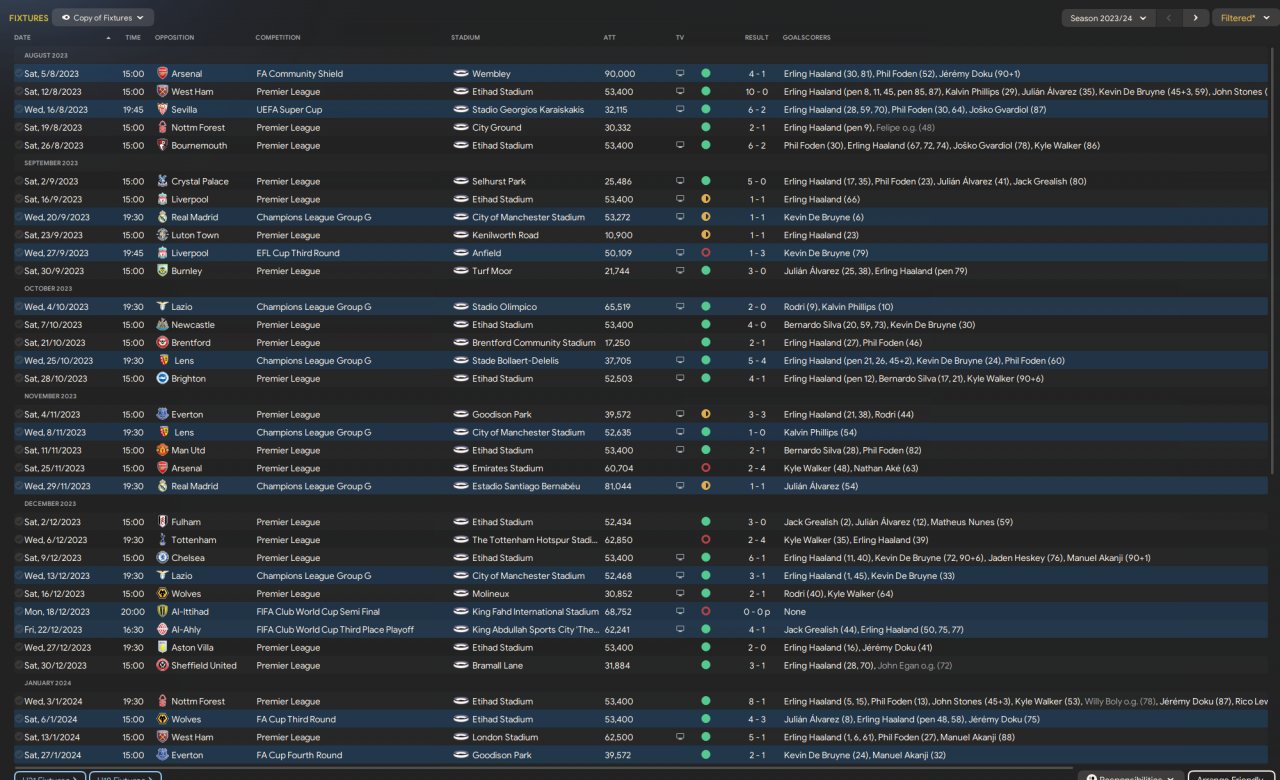Sort by the Result column header

pyautogui.click(x=757, y=38)
